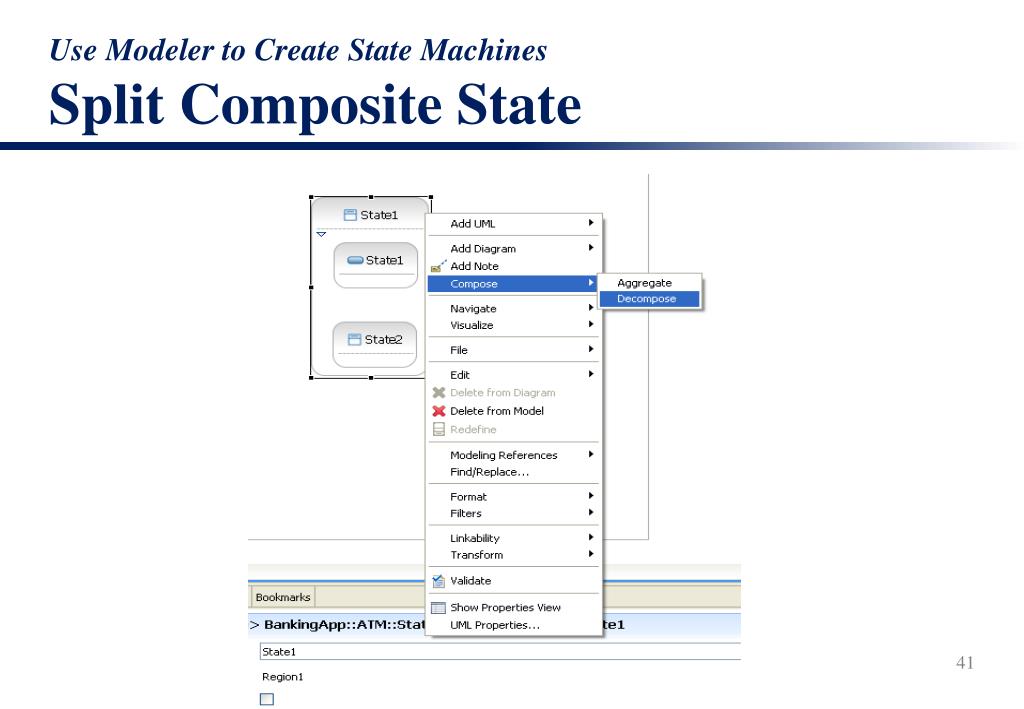Expand the Transform submenu arrow
This screenshot has width=1024, height=709.
pyautogui.click(x=590, y=554)
